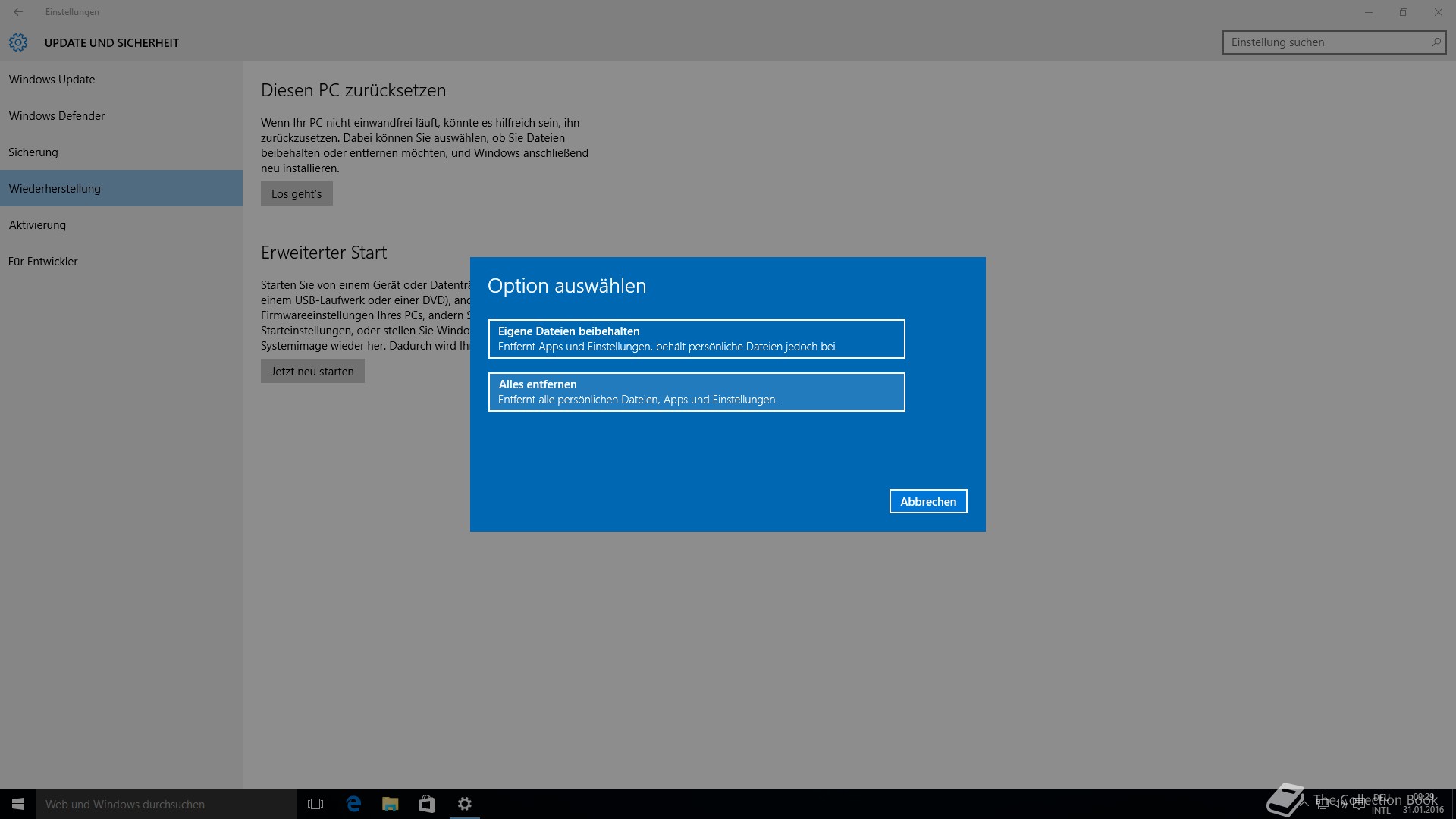Select Wiederherstellung in sidebar
This screenshot has height=819, width=1456.
[x=121, y=188]
